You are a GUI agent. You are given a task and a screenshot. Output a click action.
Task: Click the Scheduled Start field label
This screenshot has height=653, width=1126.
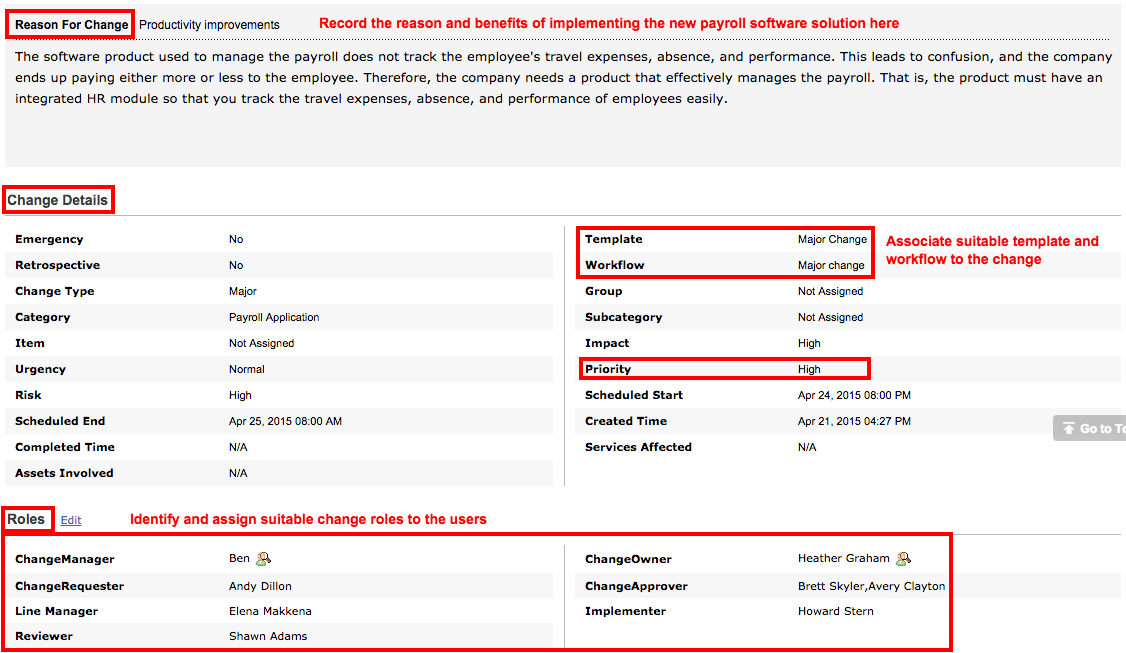coord(633,395)
